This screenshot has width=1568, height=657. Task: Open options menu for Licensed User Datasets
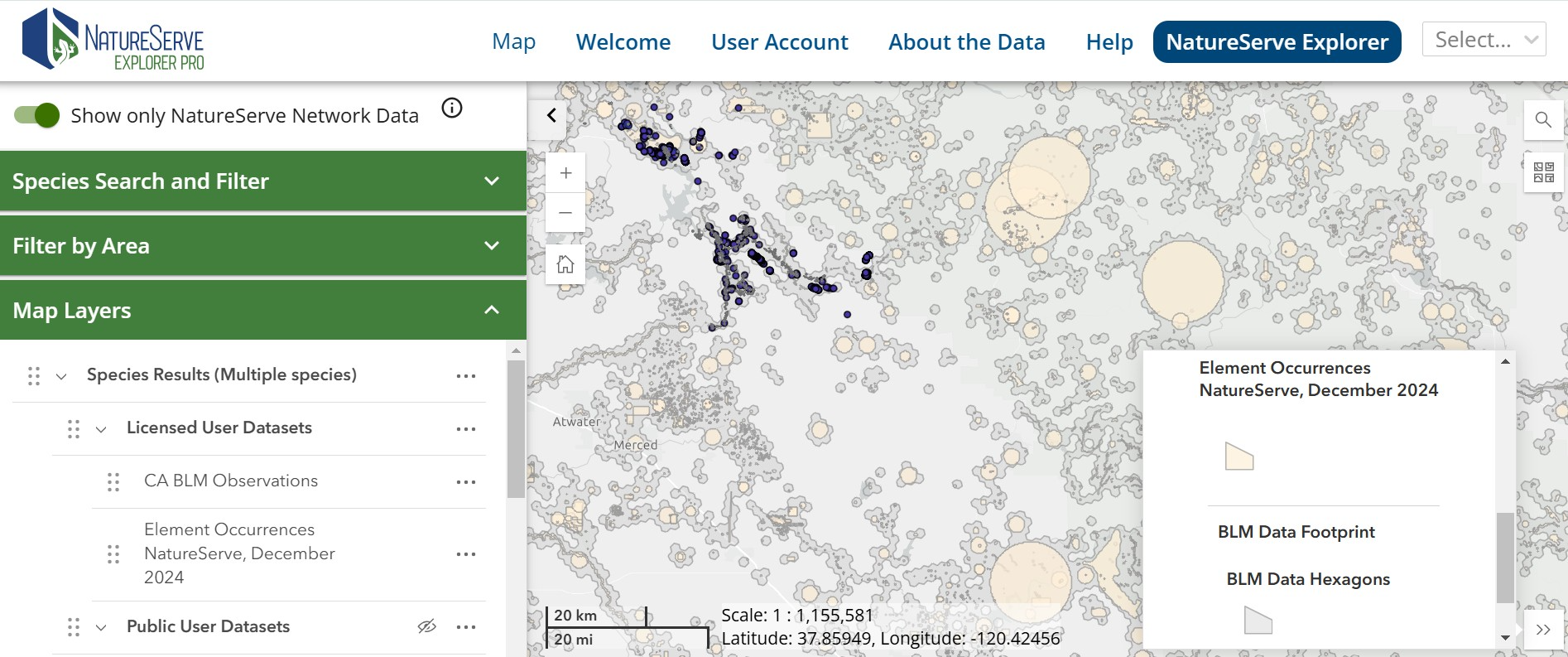pos(466,429)
